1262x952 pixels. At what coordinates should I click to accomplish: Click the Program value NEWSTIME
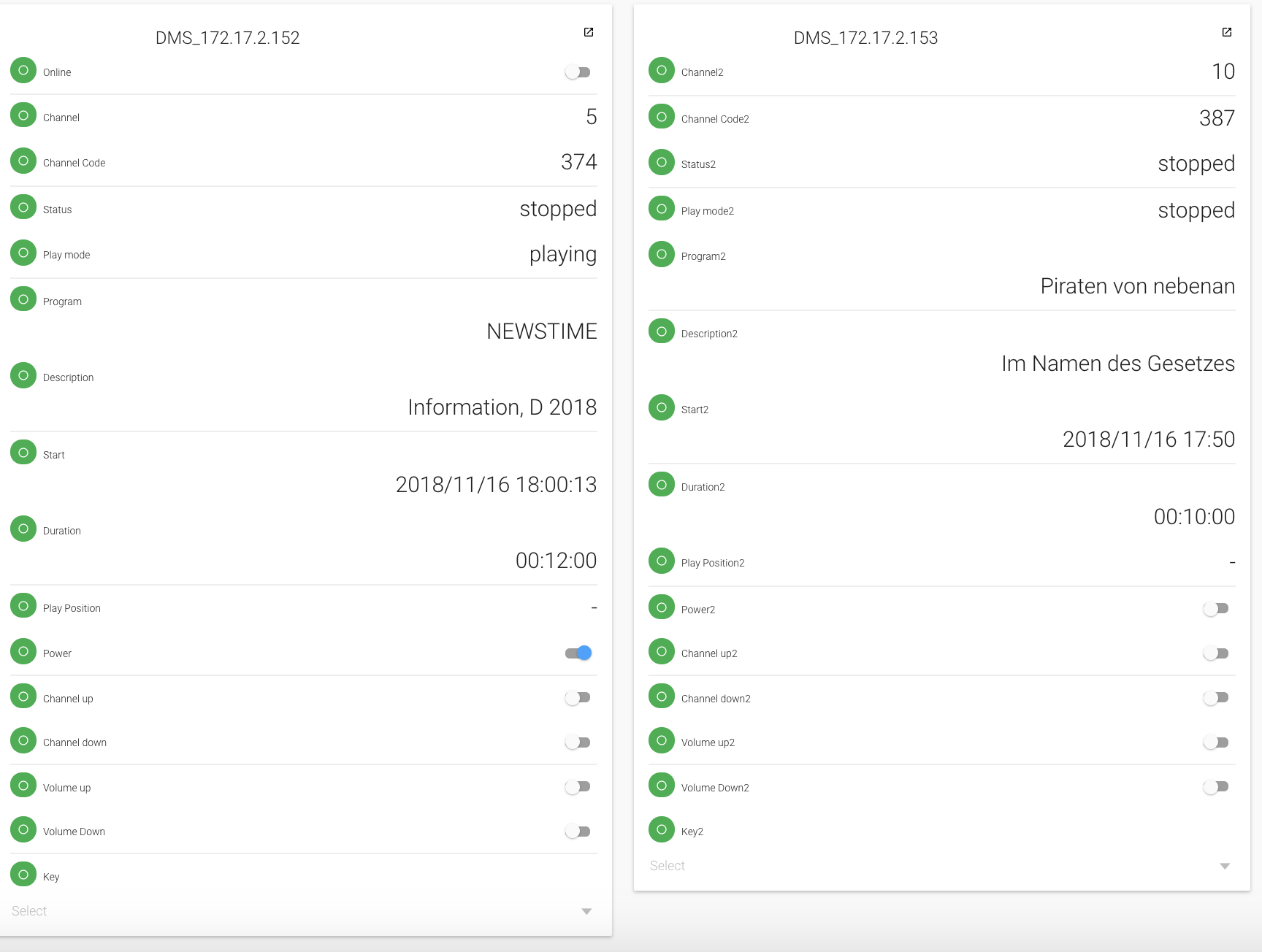542,331
